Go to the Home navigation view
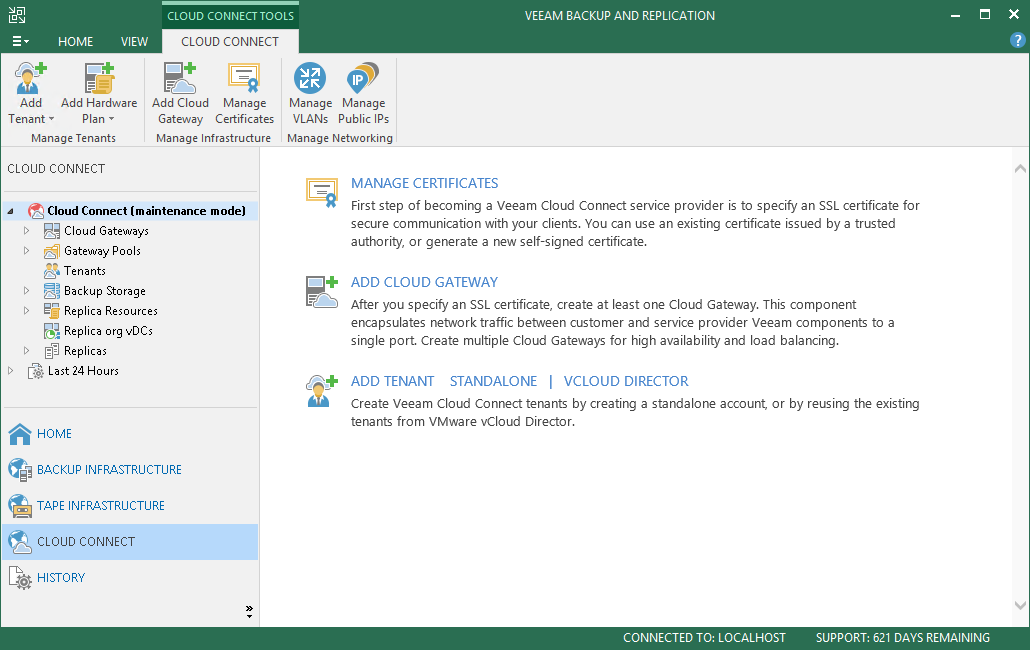The image size is (1030, 650). (x=55, y=433)
